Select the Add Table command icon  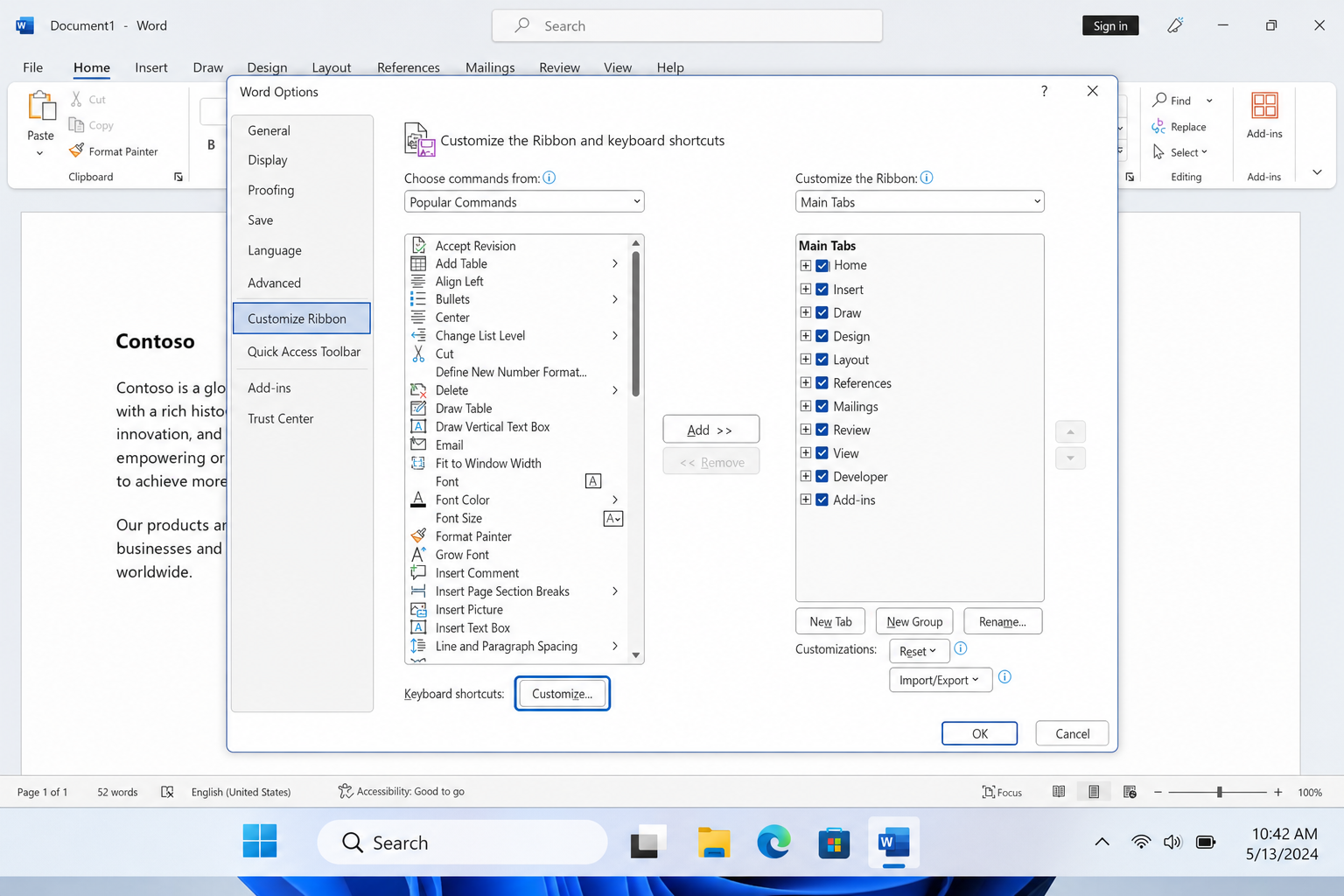(x=418, y=263)
